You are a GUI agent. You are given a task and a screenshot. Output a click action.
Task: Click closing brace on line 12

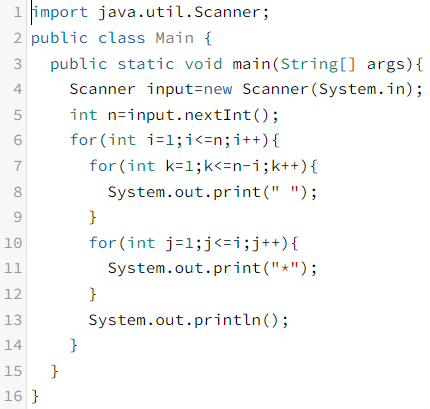coord(93,295)
